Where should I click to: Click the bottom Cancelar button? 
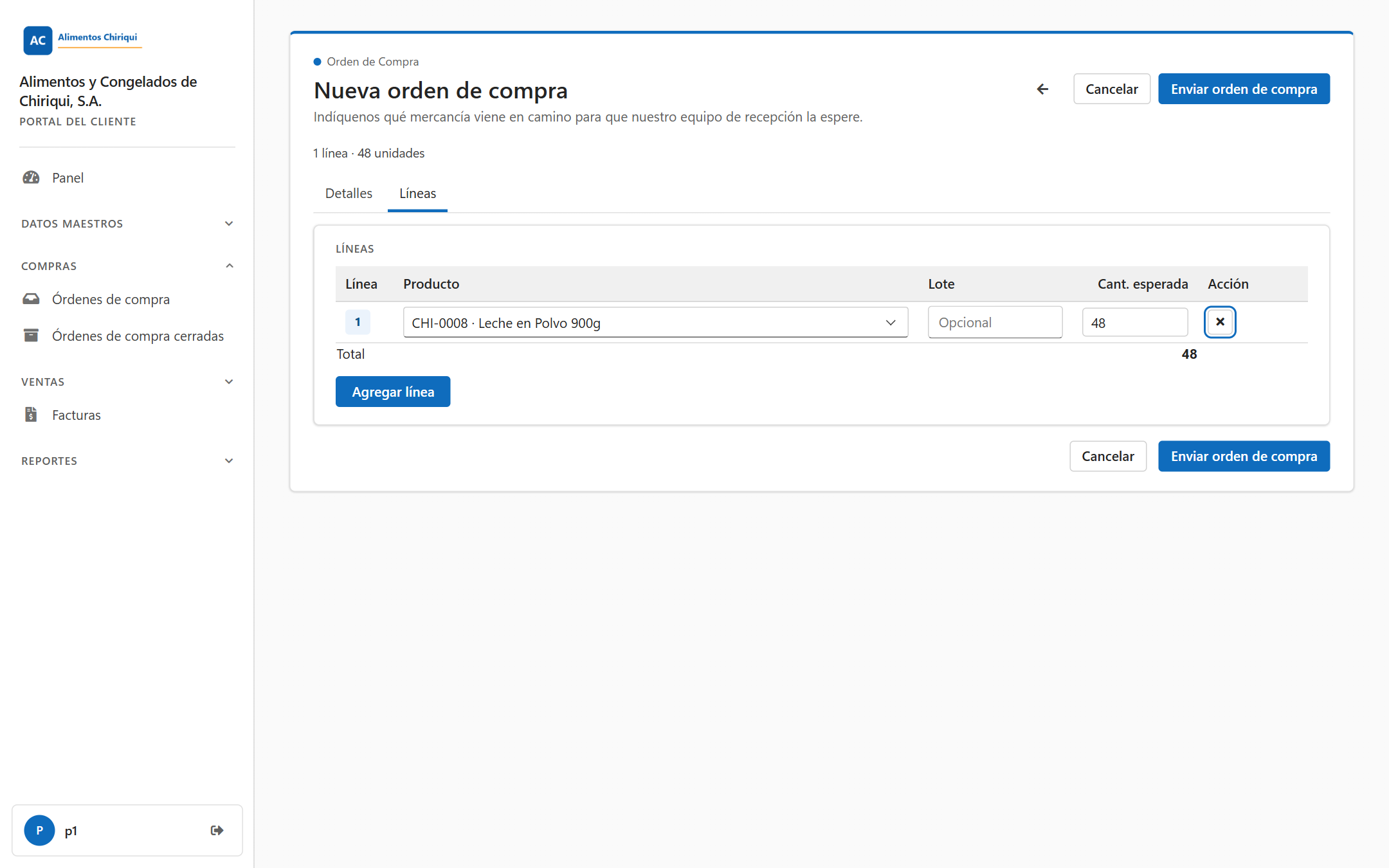click(x=1108, y=456)
